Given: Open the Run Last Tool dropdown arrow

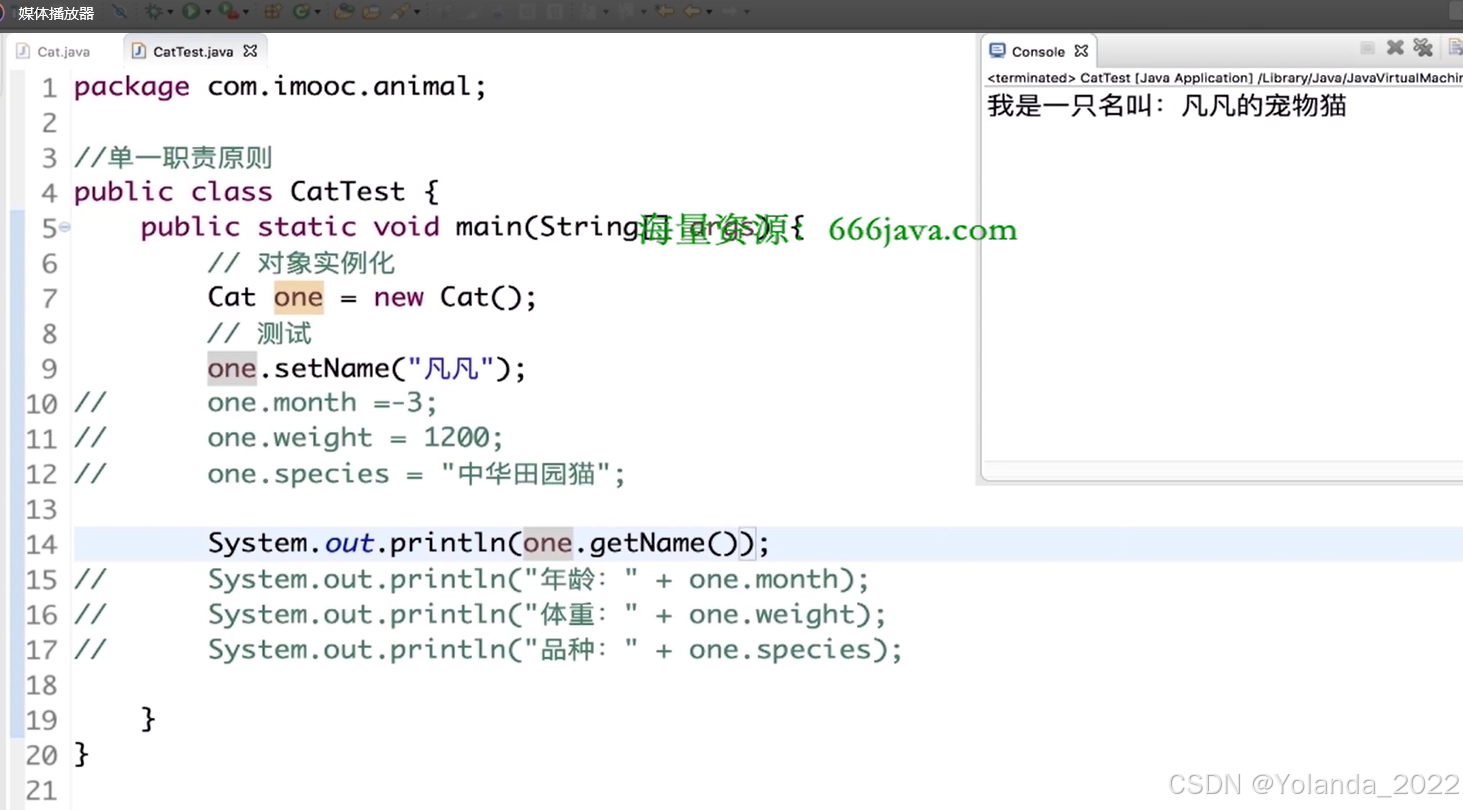Looking at the screenshot, I should pos(245,12).
